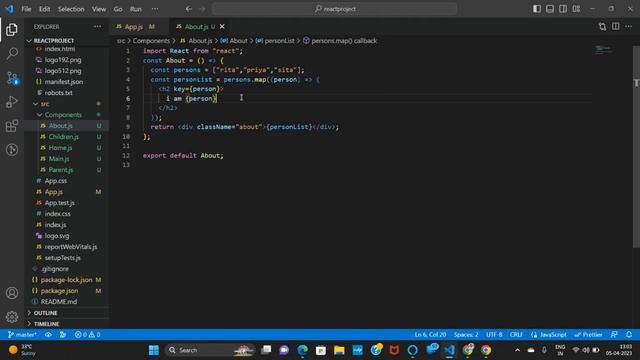This screenshot has width=640, height=360.
Task: Click the reactproject command center search box
Action: click(335, 9)
